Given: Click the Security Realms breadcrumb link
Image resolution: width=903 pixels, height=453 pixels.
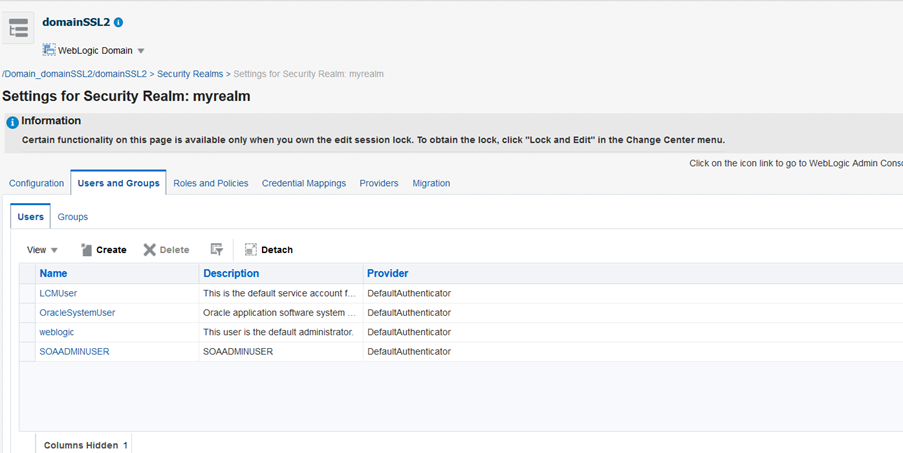Looking at the screenshot, I should pyautogui.click(x=190, y=74).
